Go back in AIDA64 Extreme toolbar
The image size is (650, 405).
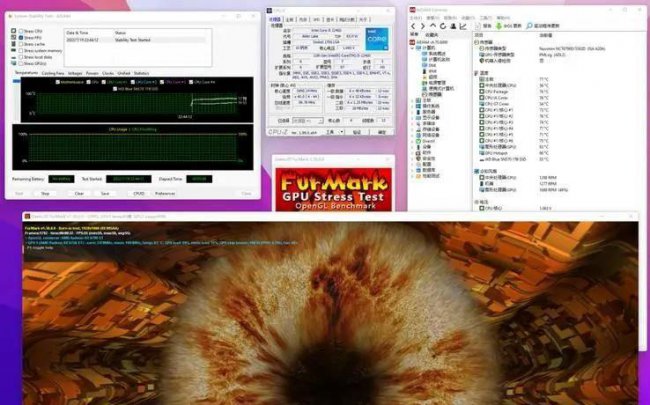(413, 26)
